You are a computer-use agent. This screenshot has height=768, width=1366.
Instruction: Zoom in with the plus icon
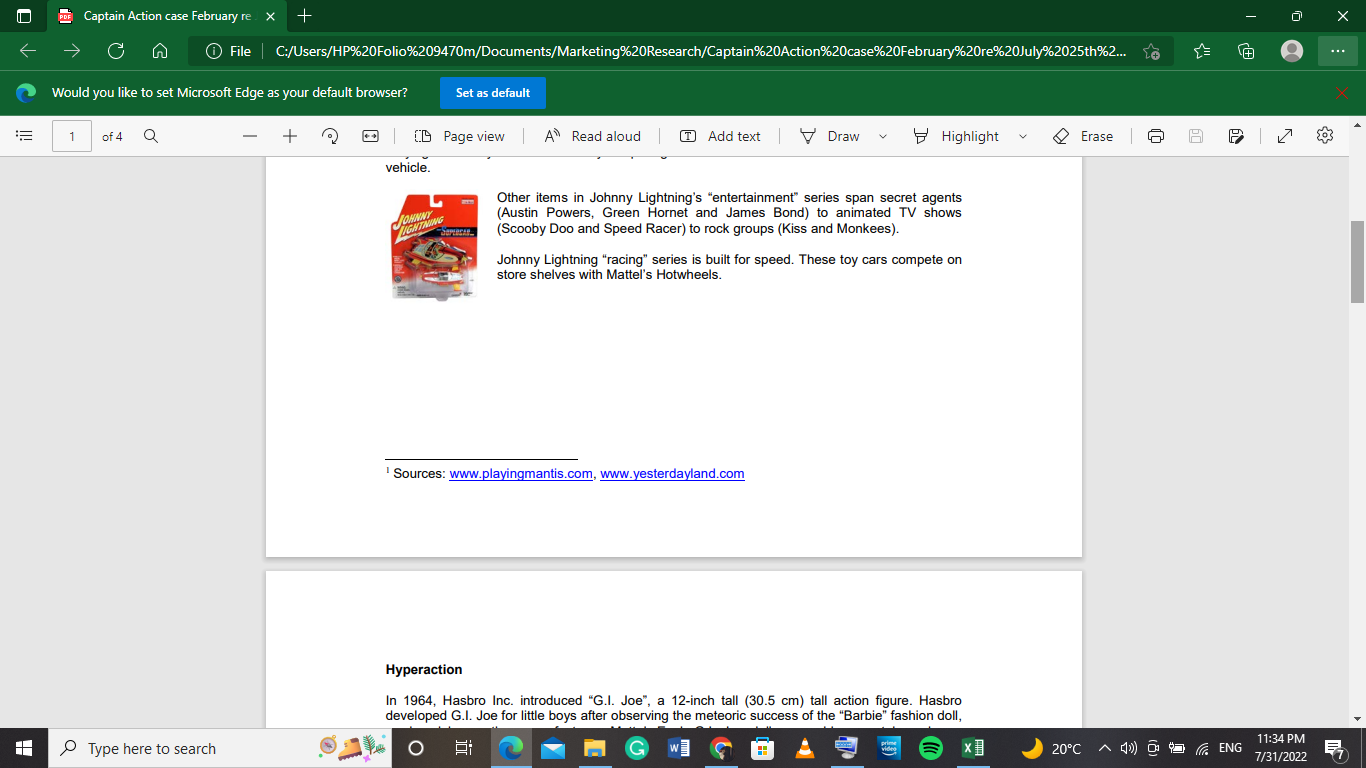pos(290,136)
